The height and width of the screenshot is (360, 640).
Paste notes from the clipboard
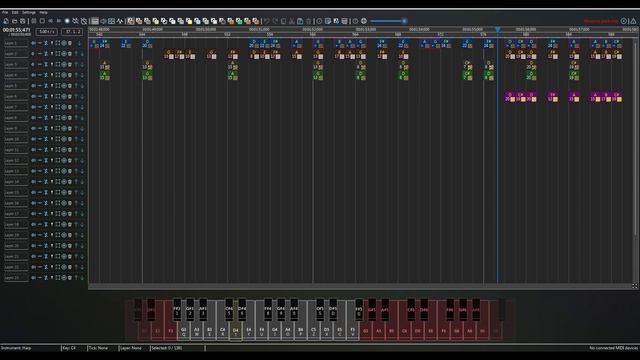click(300, 21)
